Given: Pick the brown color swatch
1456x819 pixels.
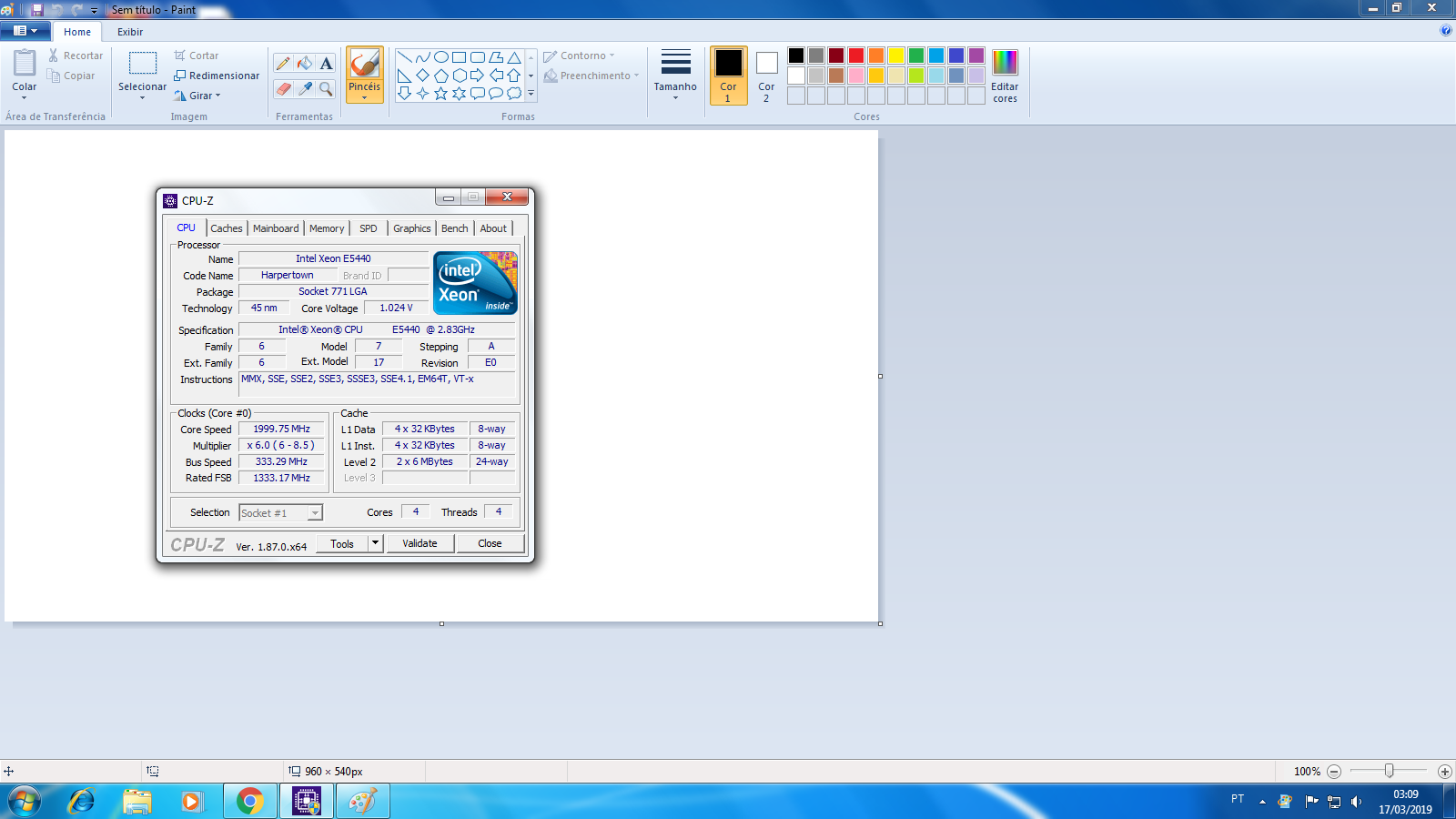Looking at the screenshot, I should click(x=836, y=76).
